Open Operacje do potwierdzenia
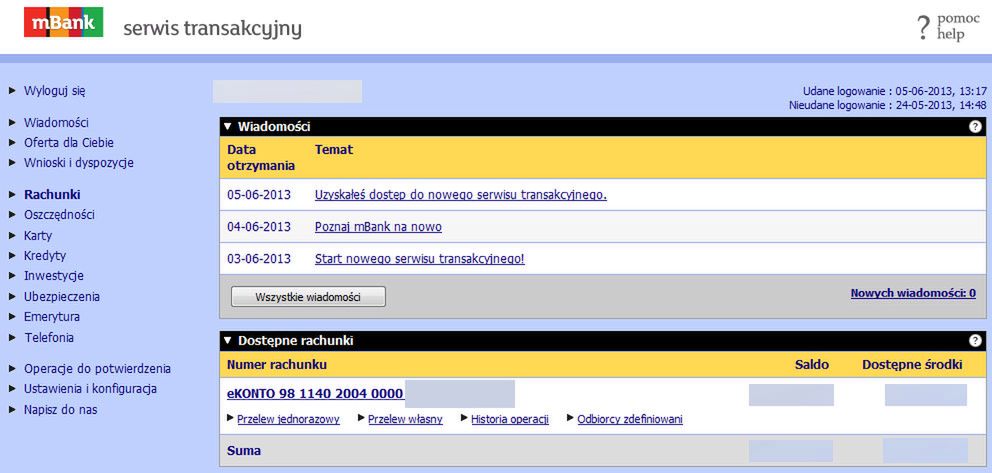The width and height of the screenshot is (992, 473). pos(97,369)
